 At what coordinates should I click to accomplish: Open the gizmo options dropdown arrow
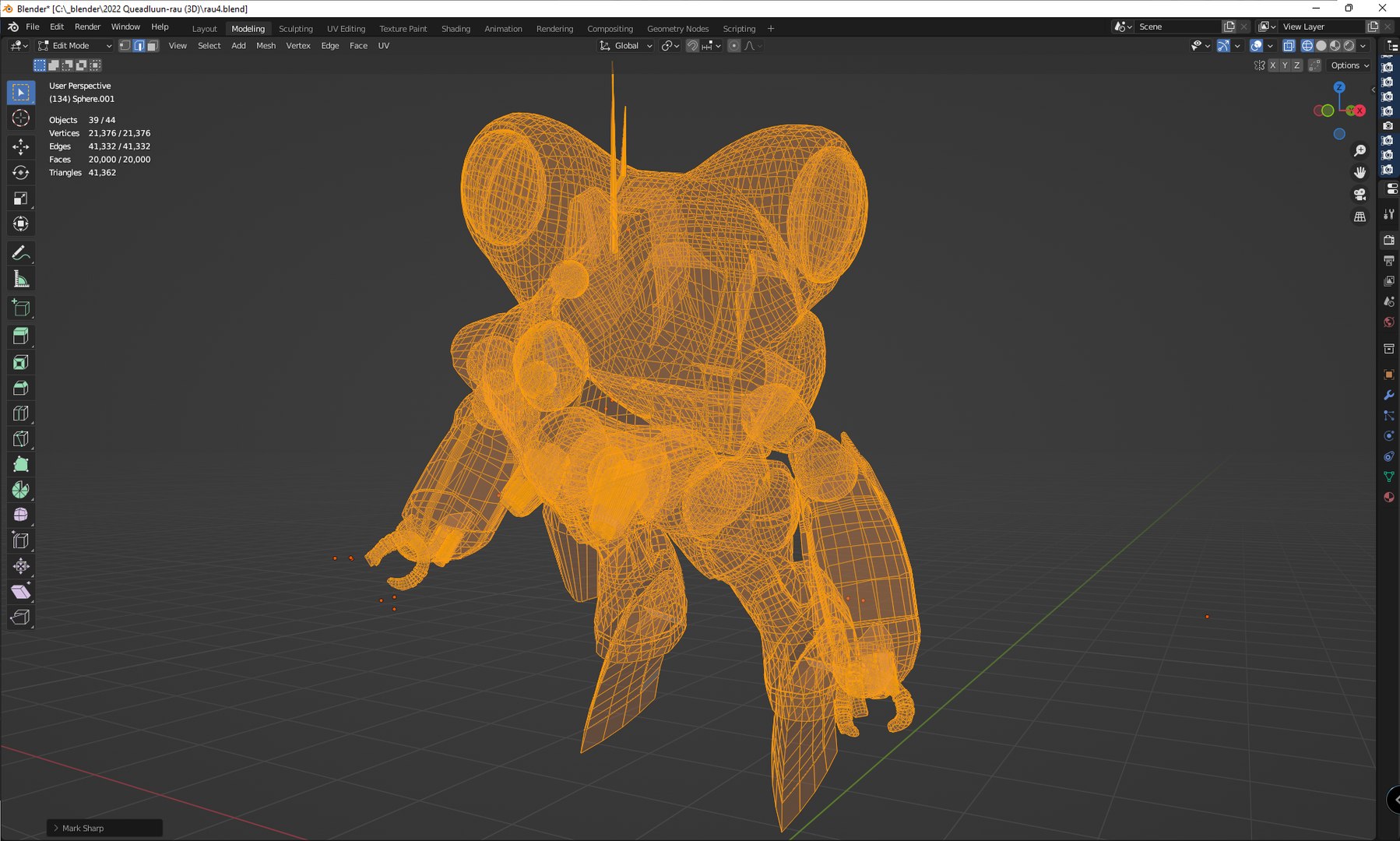click(x=1237, y=46)
